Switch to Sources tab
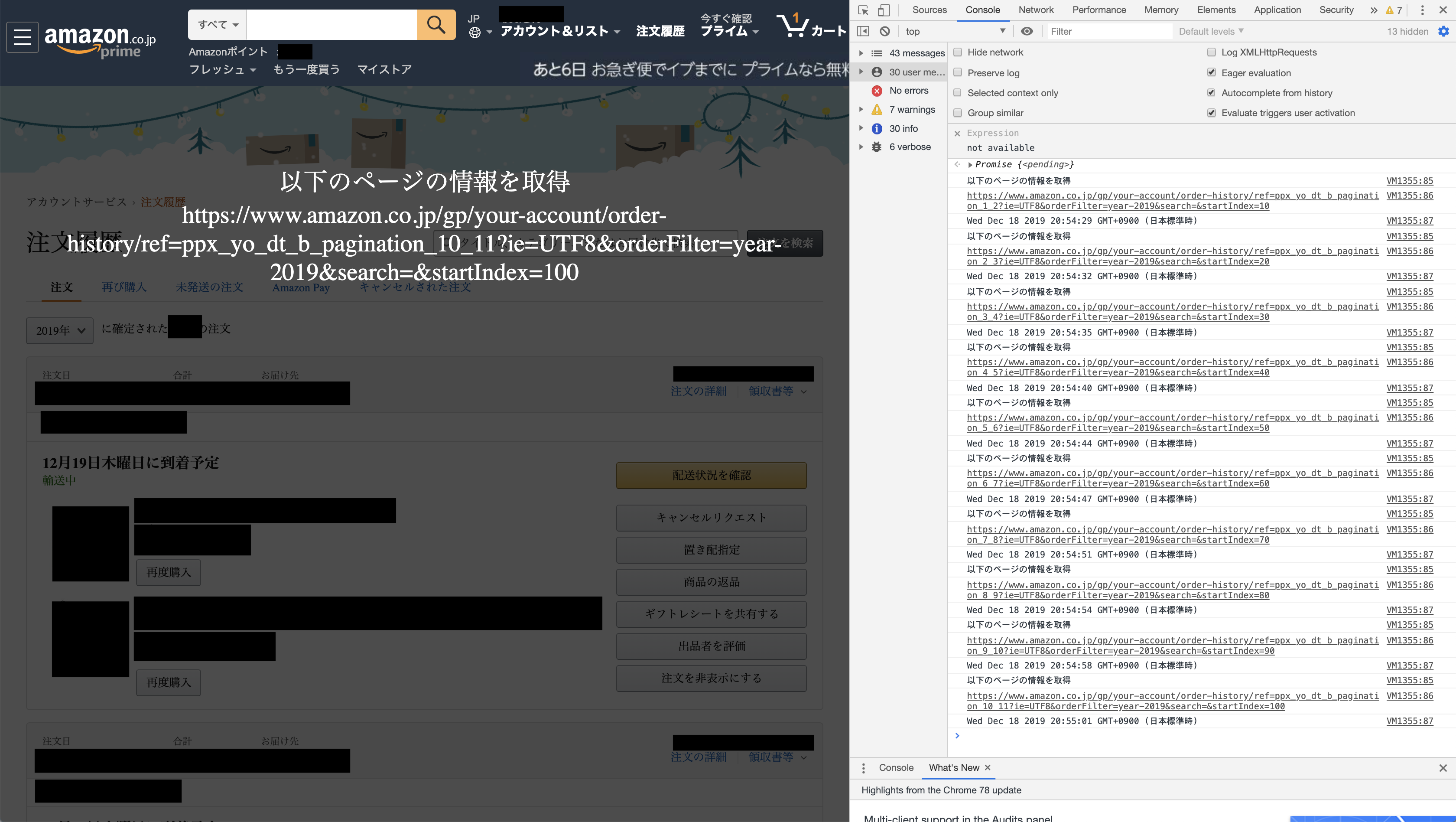The height and width of the screenshot is (822, 1456). [x=929, y=10]
